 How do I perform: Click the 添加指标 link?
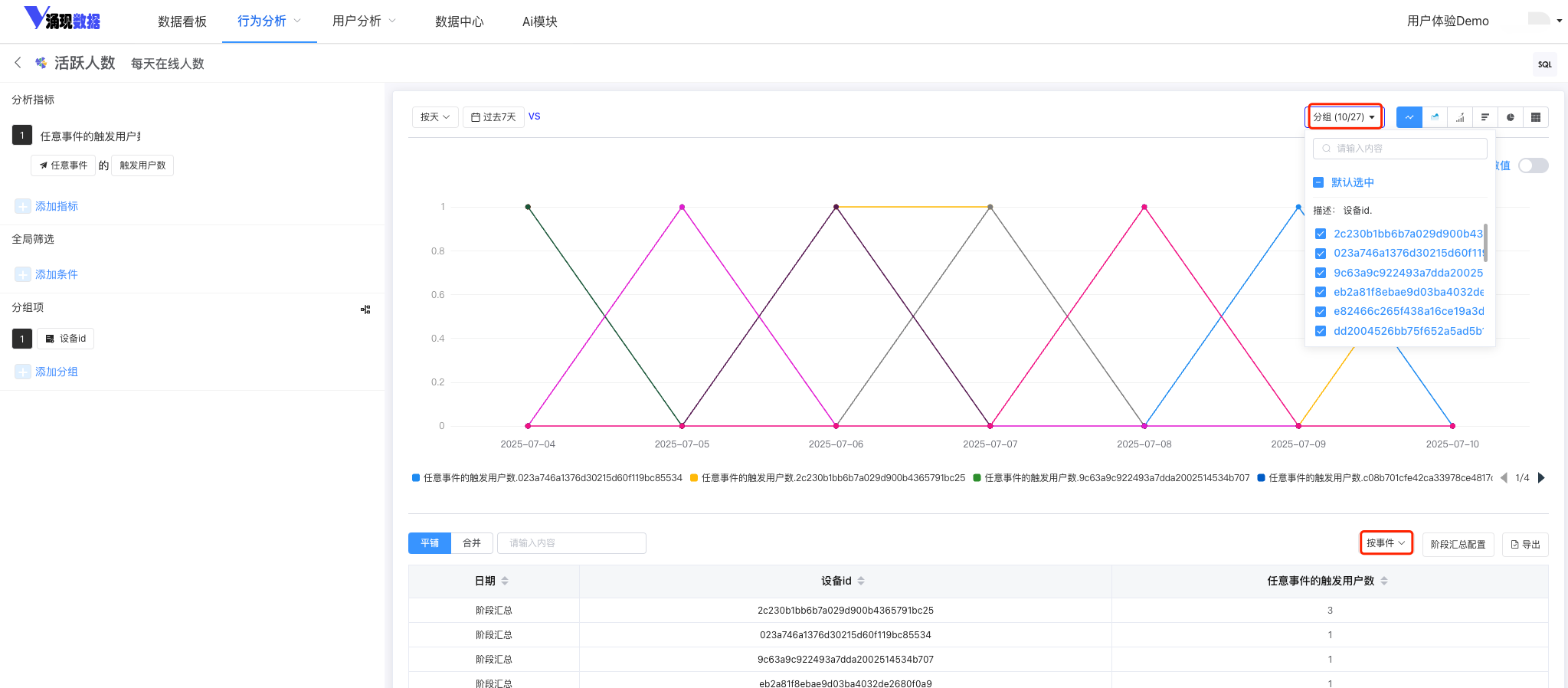tap(57, 206)
